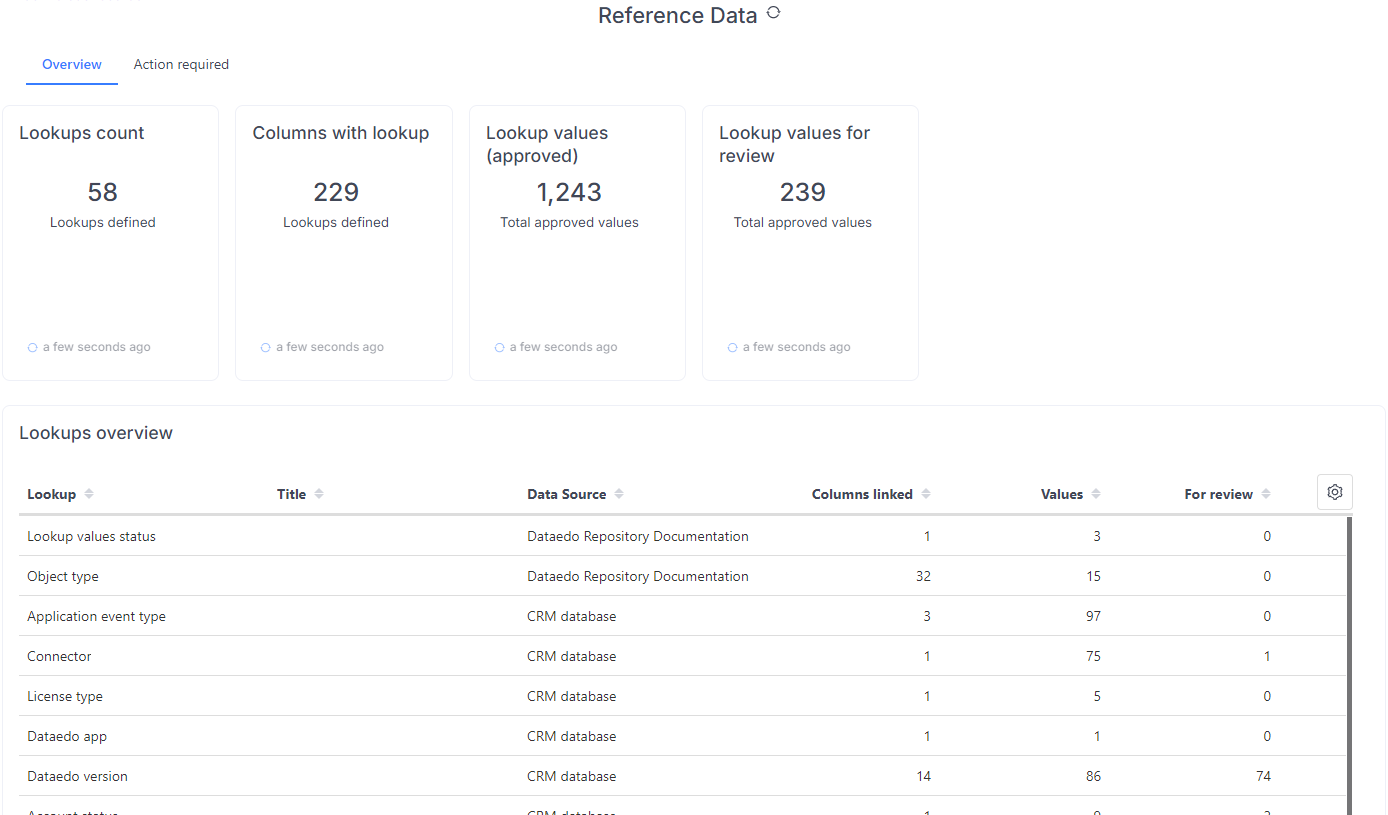Click CRM database in the Connector row

[x=572, y=656]
